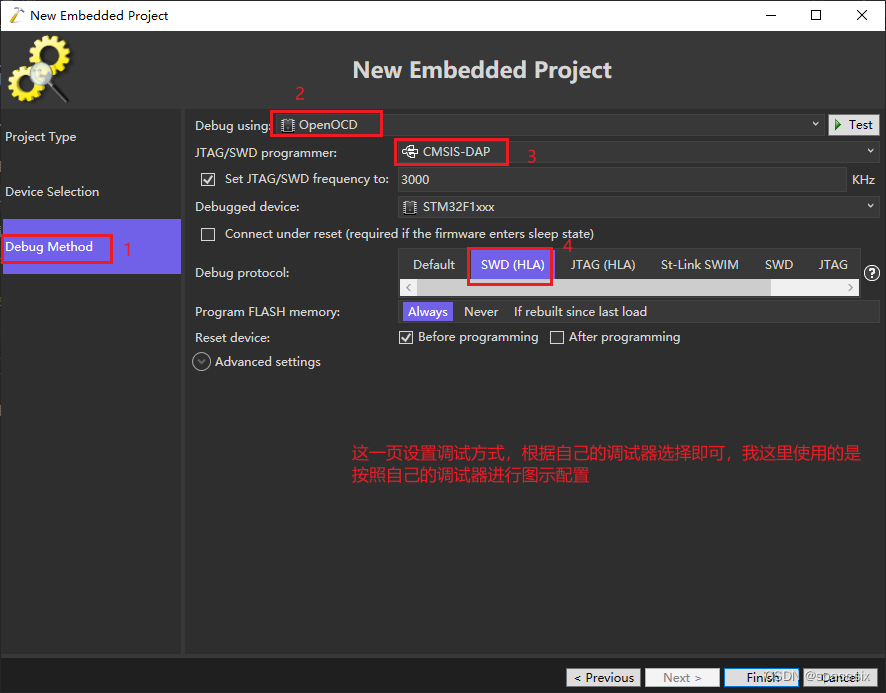The height and width of the screenshot is (693, 886).
Task: Uncheck Before programming for reset device
Action: coord(406,337)
